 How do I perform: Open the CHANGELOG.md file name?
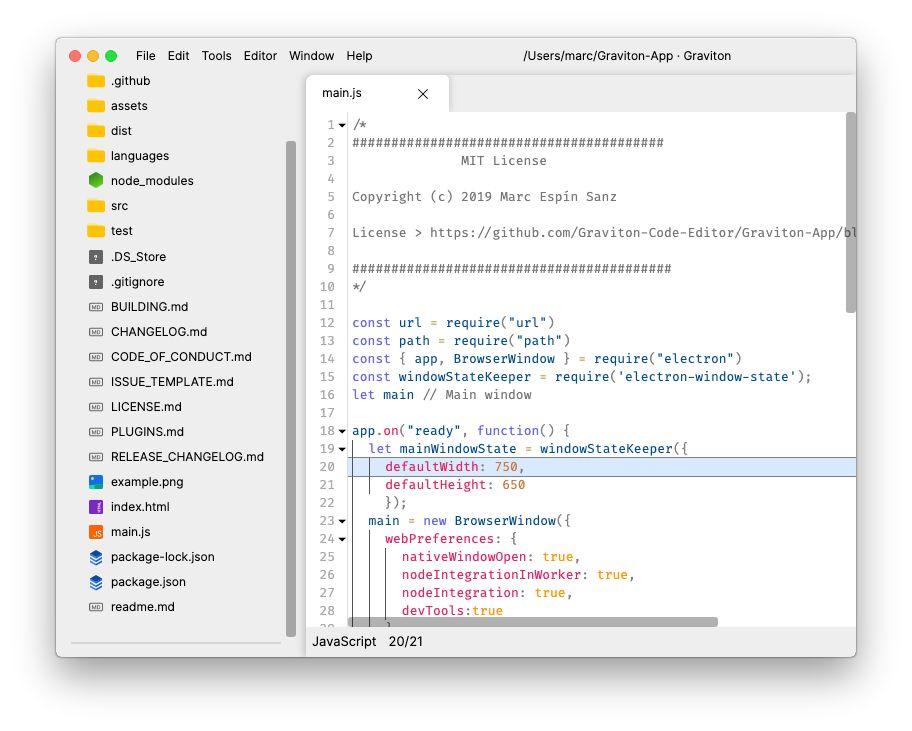pos(159,331)
